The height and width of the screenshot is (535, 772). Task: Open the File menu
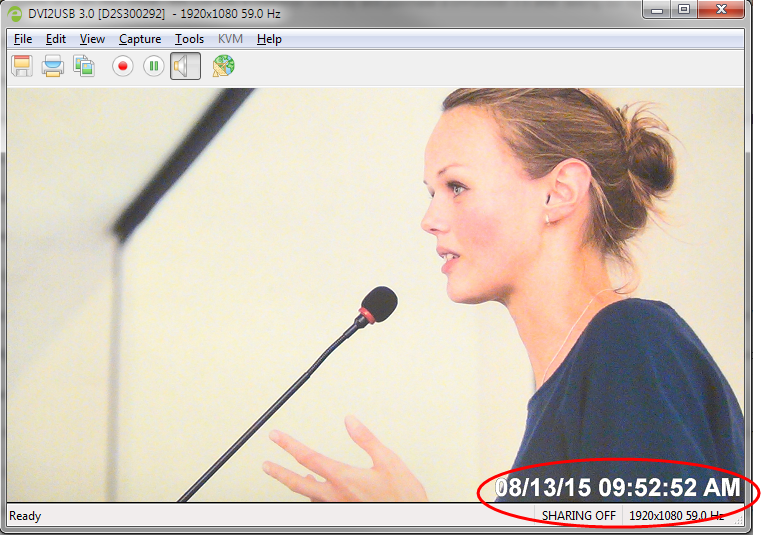pos(23,39)
